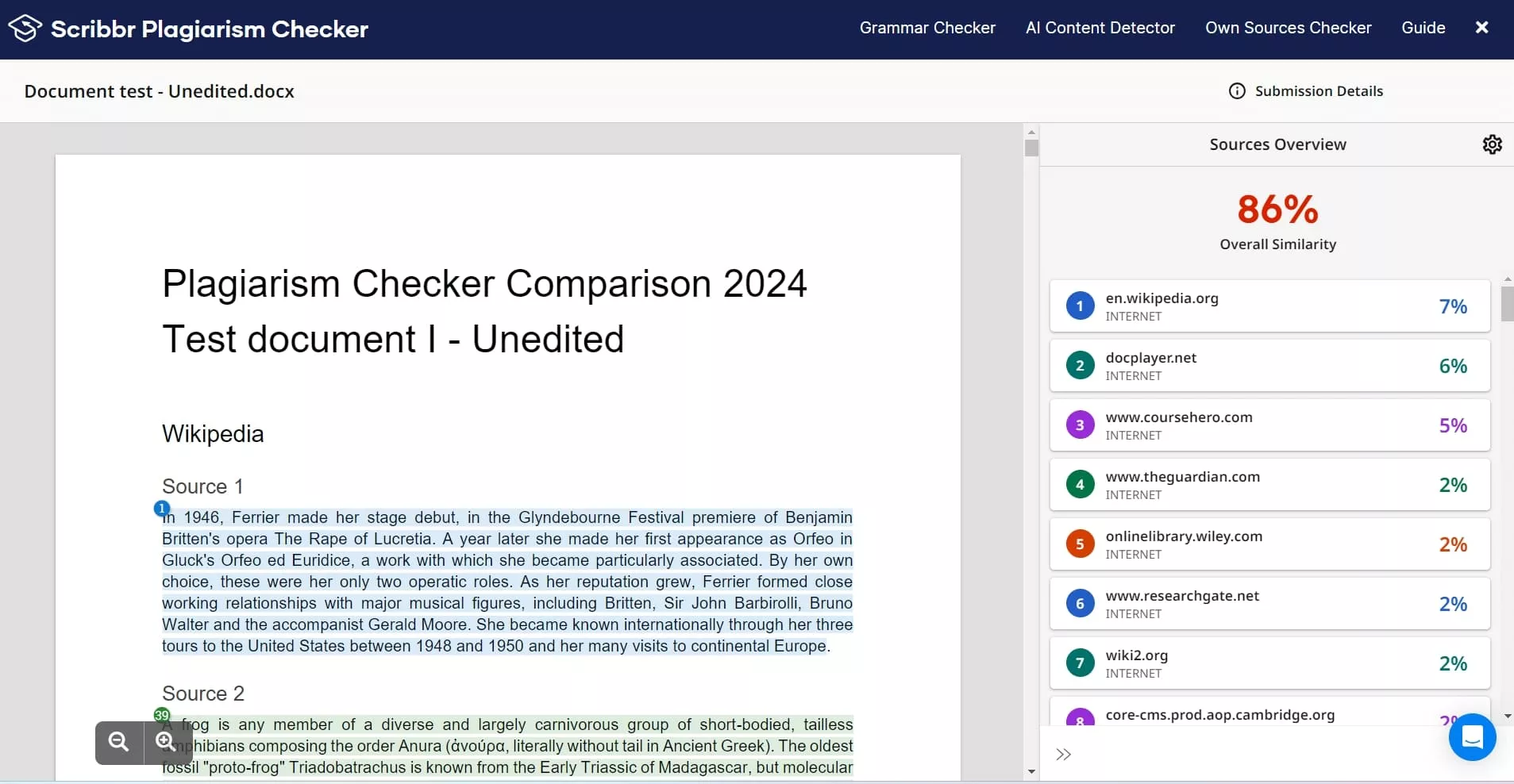Collapse the Sources Overview panel with chevrons
Viewport: 1514px width, 784px height.
click(1064, 754)
